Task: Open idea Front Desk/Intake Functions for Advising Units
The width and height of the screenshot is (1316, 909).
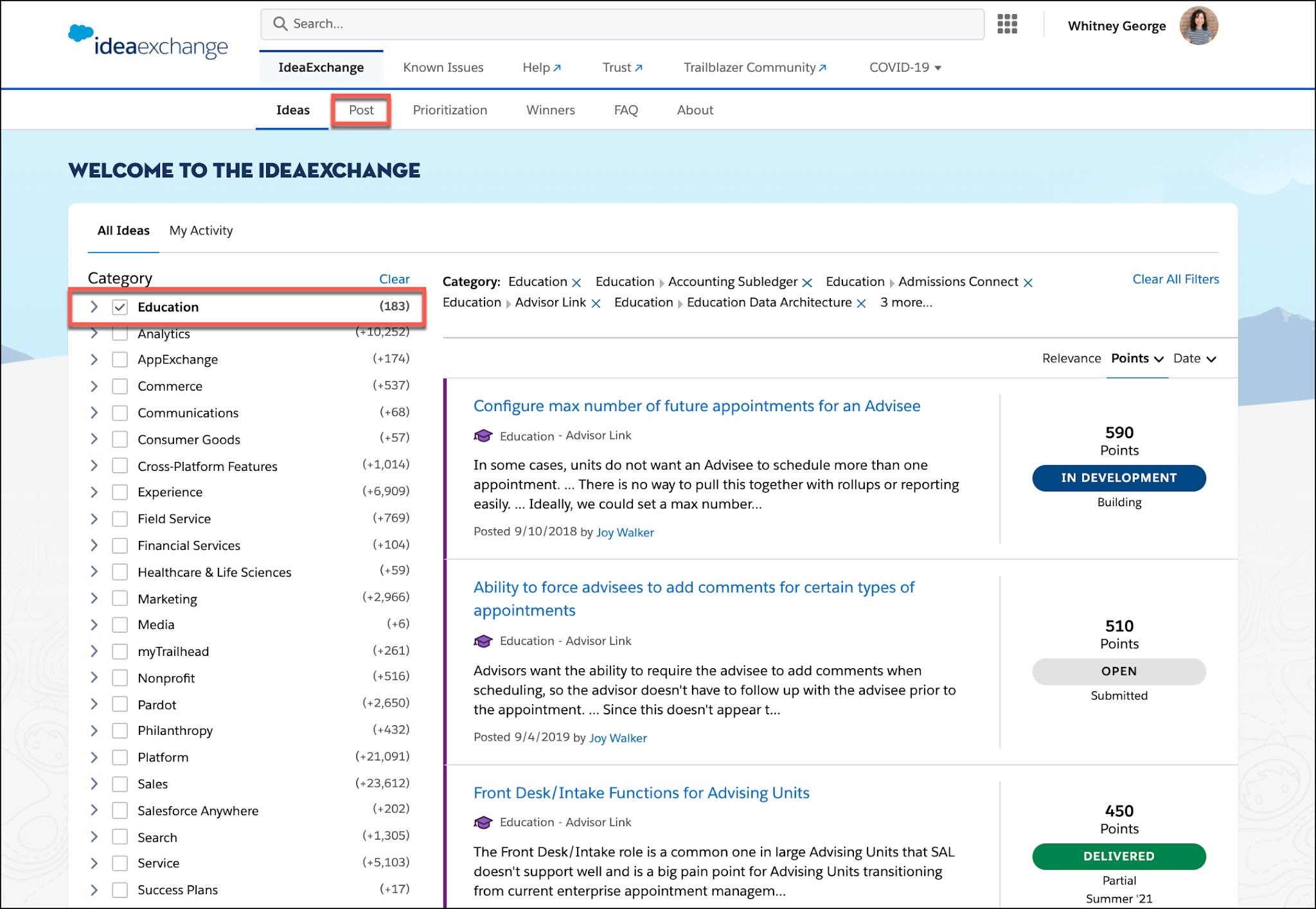Action: (x=641, y=793)
